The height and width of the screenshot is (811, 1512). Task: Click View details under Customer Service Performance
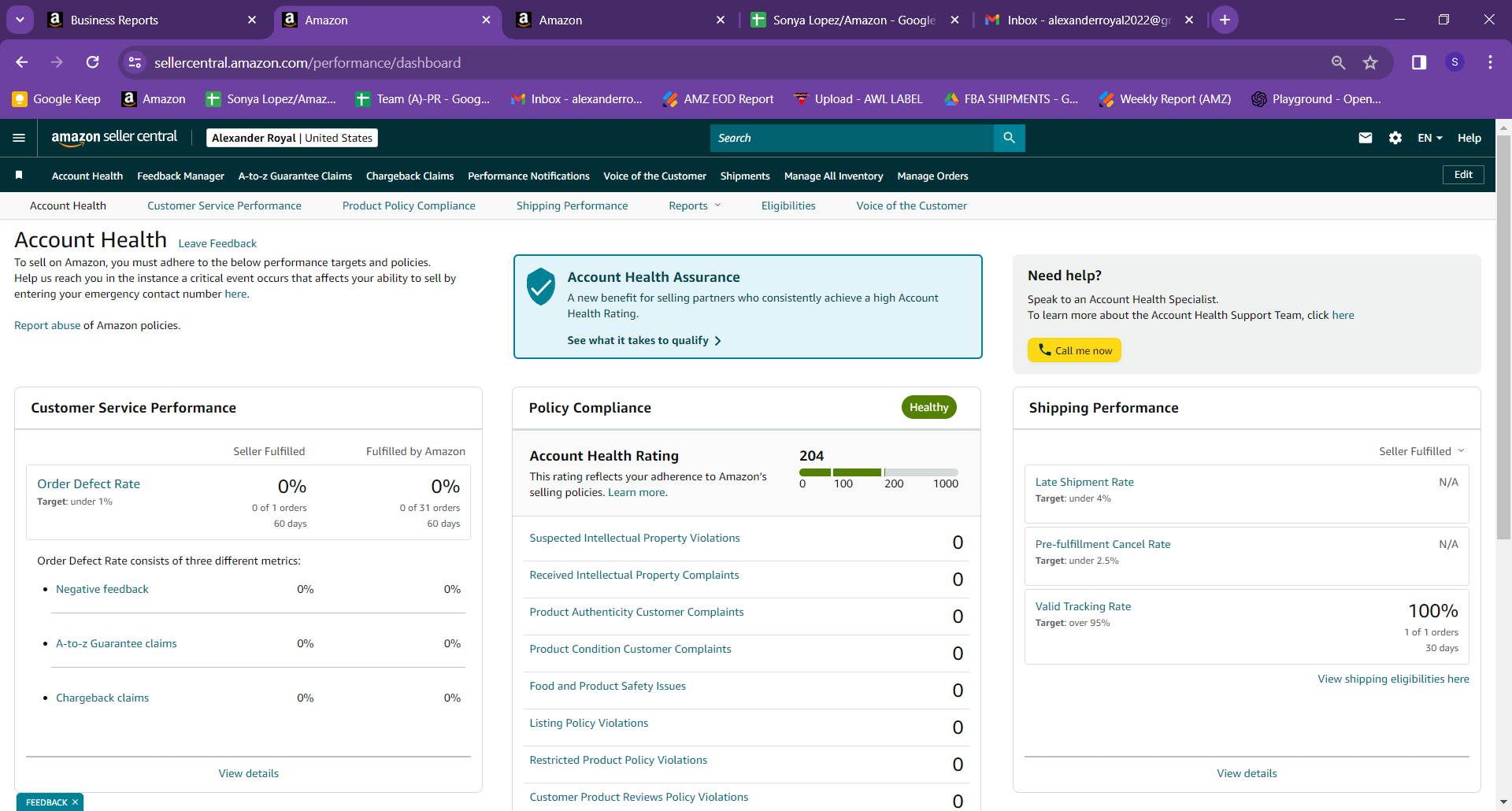pos(249,773)
